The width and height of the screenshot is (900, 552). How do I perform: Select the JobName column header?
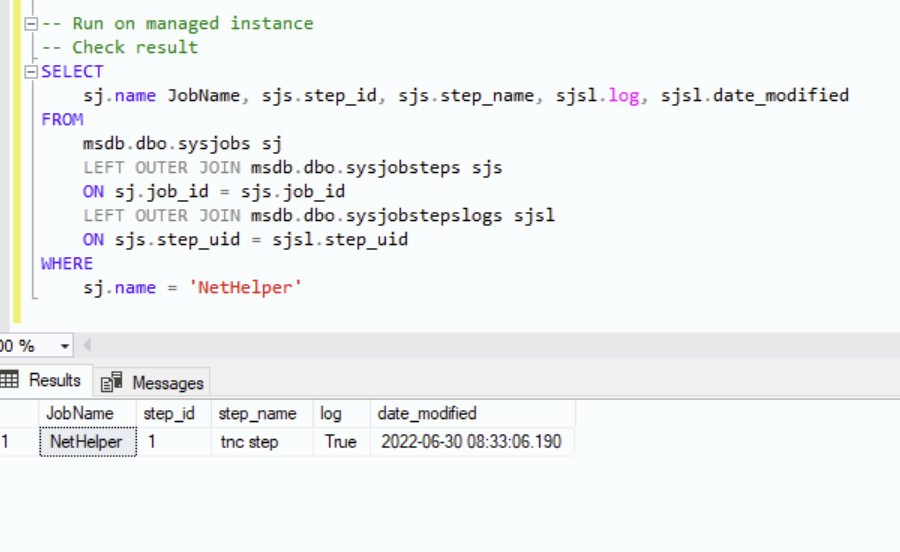[87, 414]
